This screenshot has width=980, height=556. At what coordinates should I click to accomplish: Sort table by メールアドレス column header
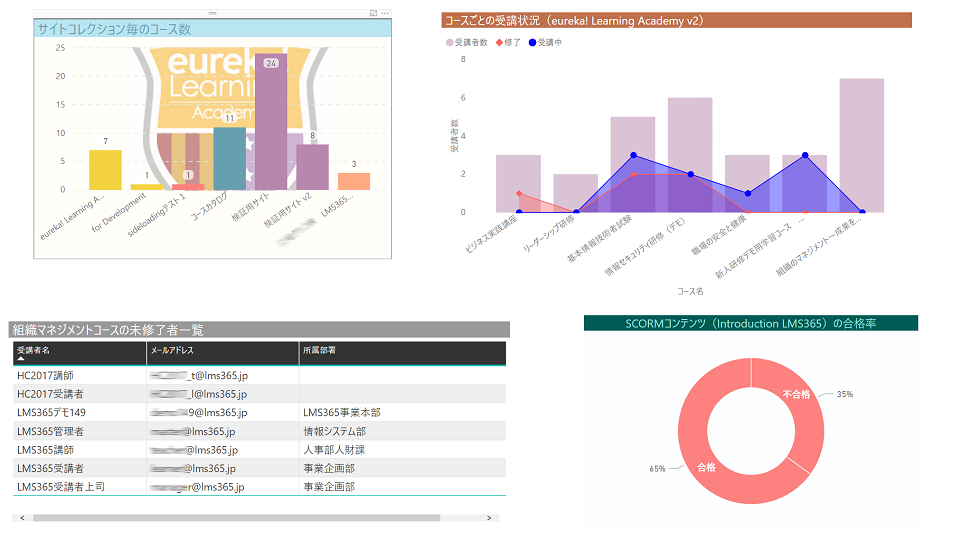coord(172,350)
